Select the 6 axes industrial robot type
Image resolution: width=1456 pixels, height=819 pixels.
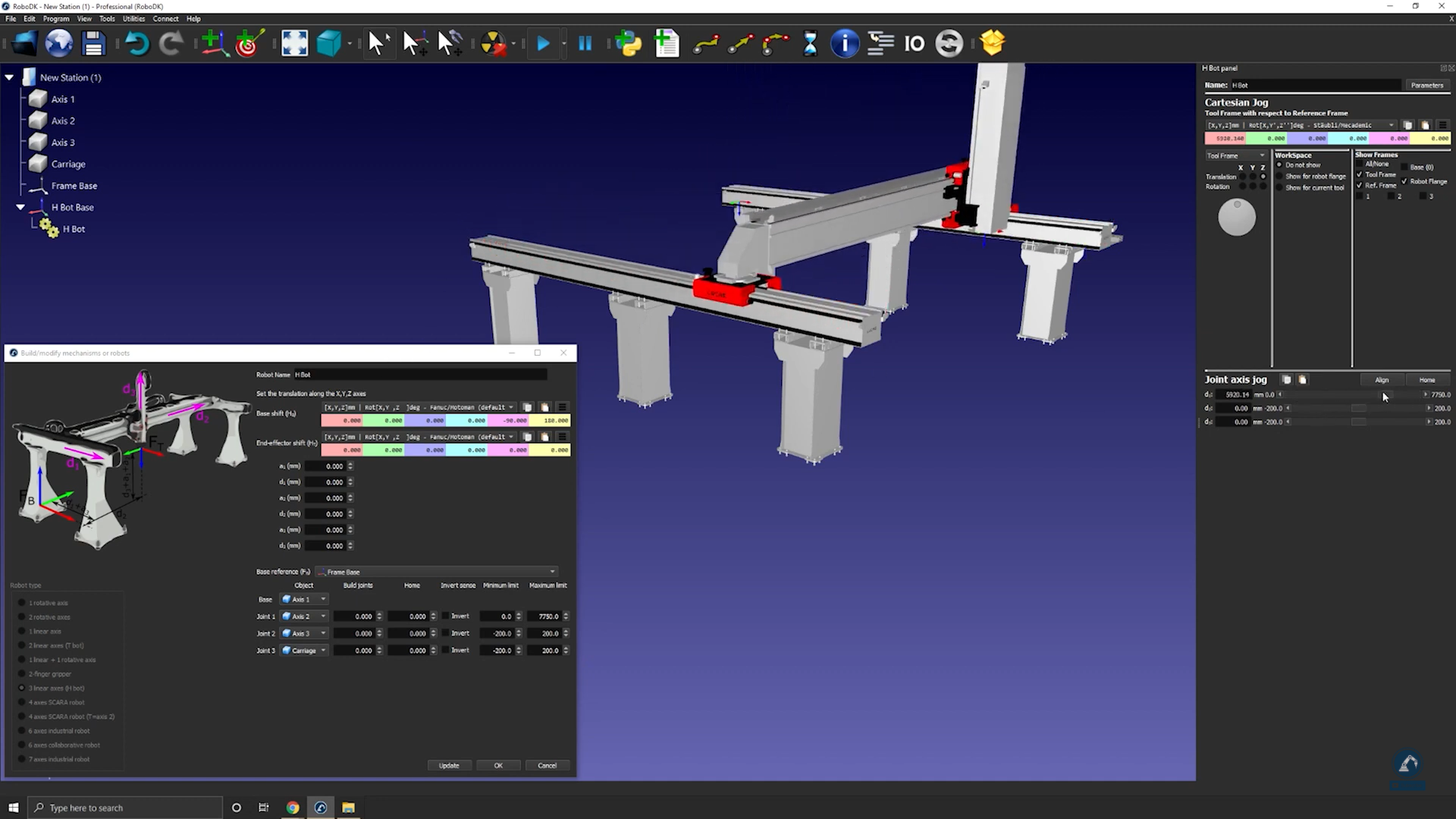[22, 731]
